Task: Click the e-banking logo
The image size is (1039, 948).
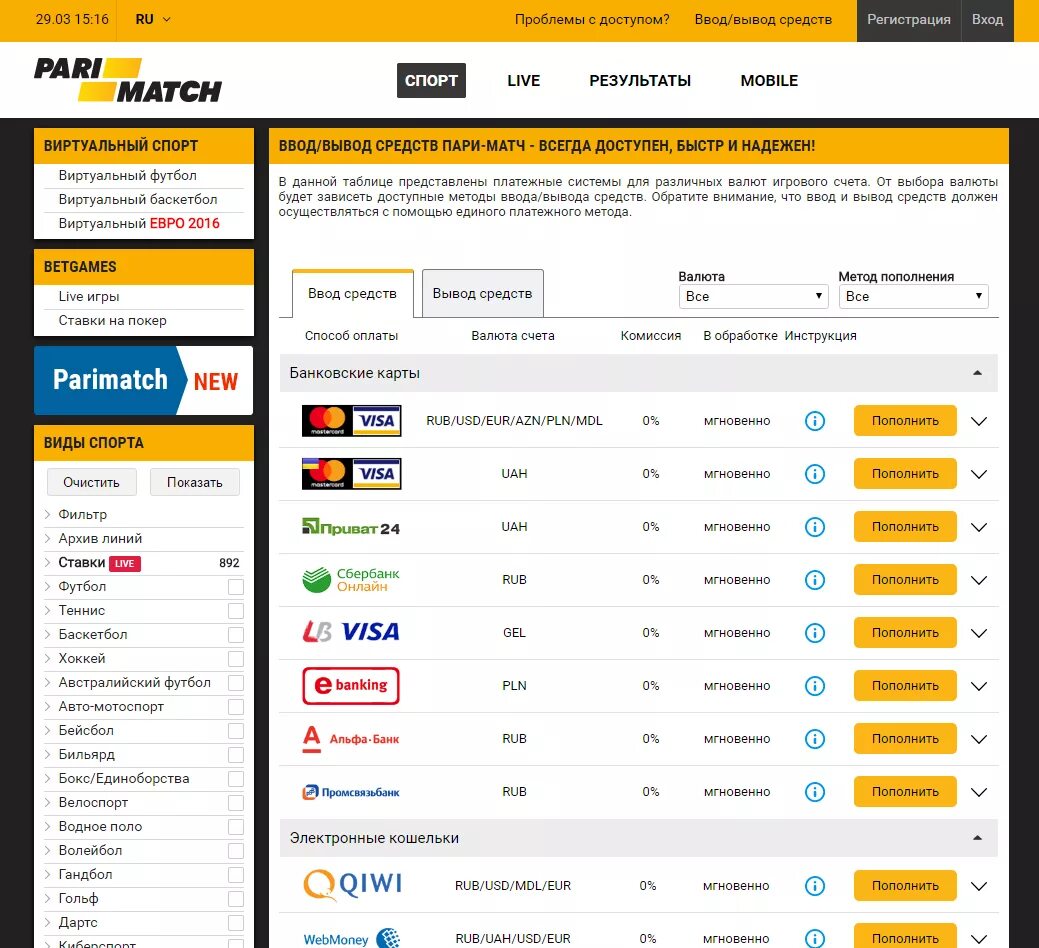Action: click(351, 686)
